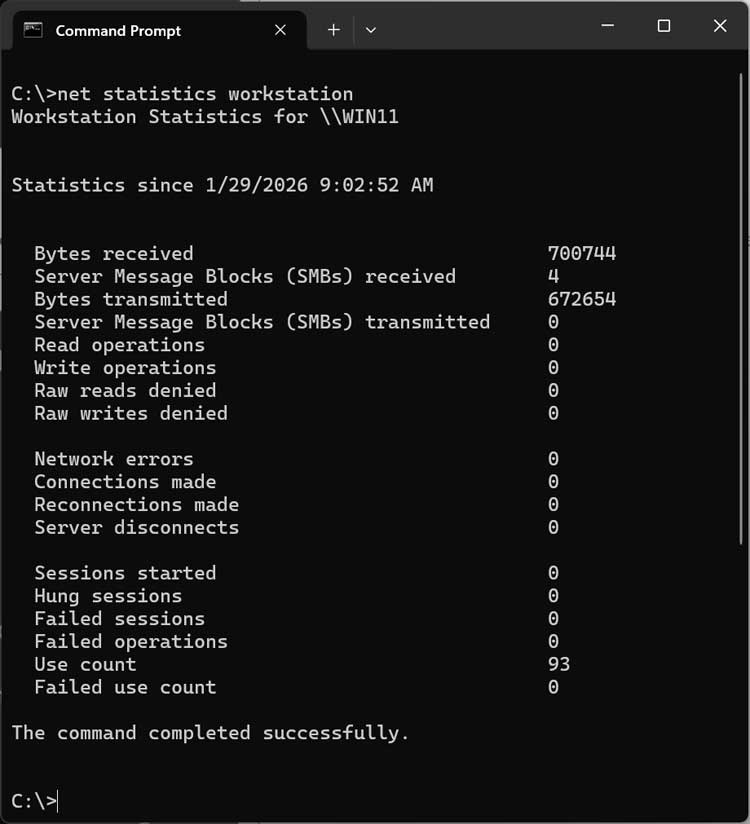Click the Failed use count line
This screenshot has width=750, height=824.
125,687
